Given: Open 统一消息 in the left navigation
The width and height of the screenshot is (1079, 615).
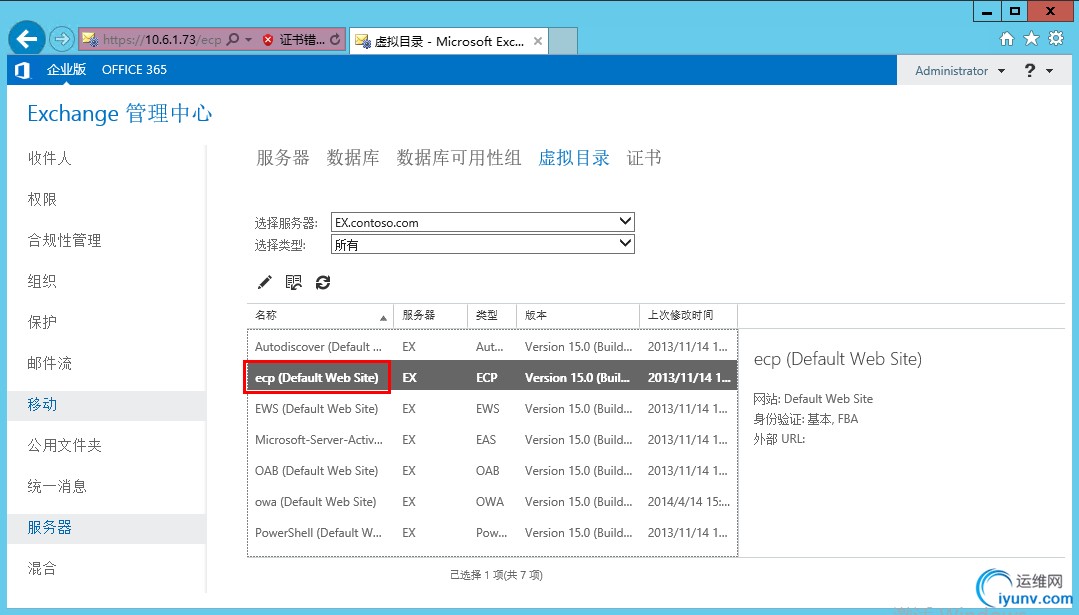Looking at the screenshot, I should (57, 486).
